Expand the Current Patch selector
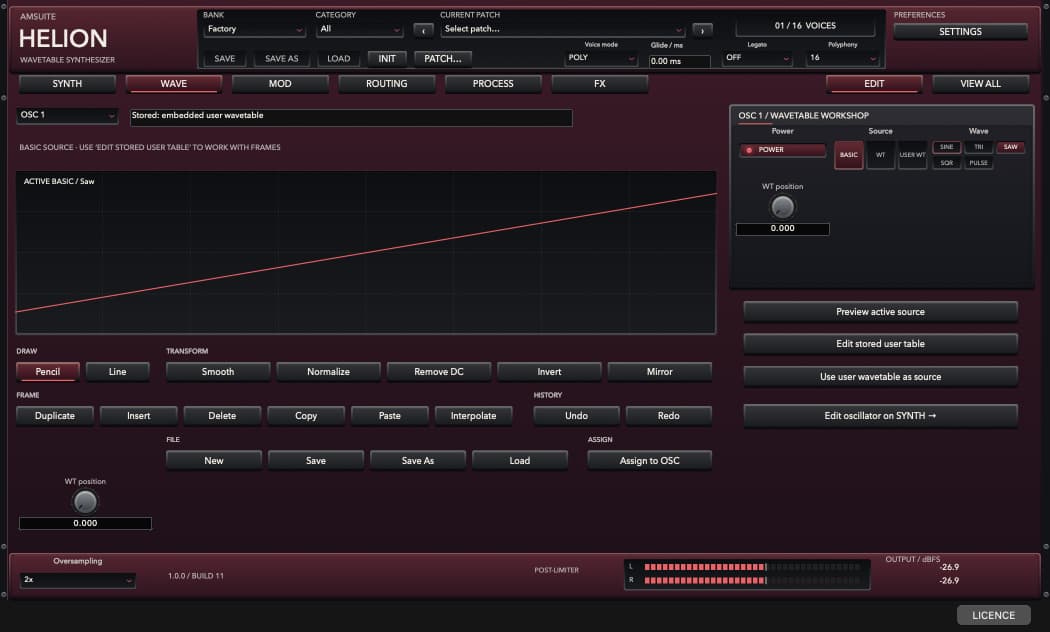 pyautogui.click(x=562, y=29)
